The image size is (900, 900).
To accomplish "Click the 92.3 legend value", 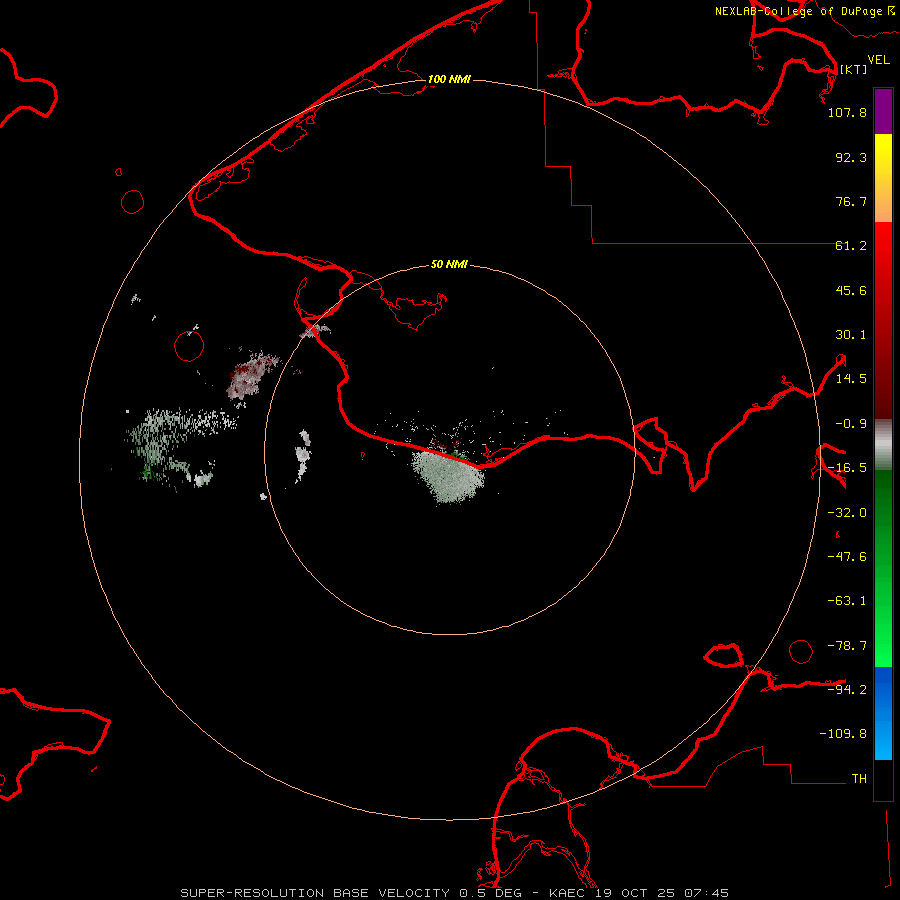I will pos(851,157).
